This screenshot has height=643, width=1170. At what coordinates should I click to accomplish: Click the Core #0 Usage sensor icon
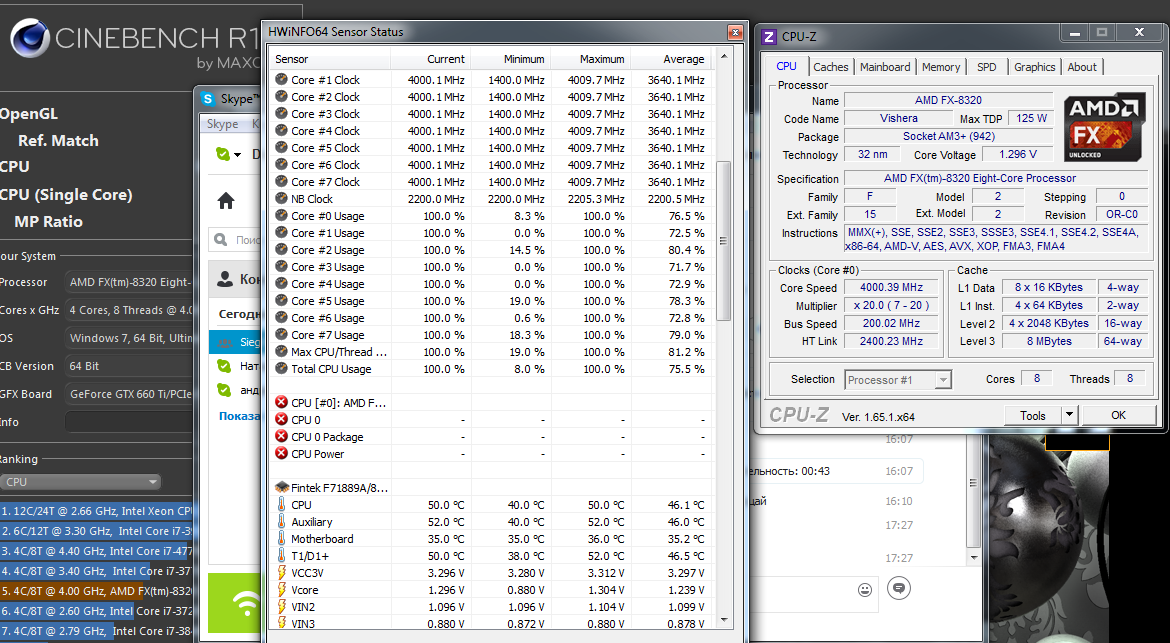[x=281, y=216]
